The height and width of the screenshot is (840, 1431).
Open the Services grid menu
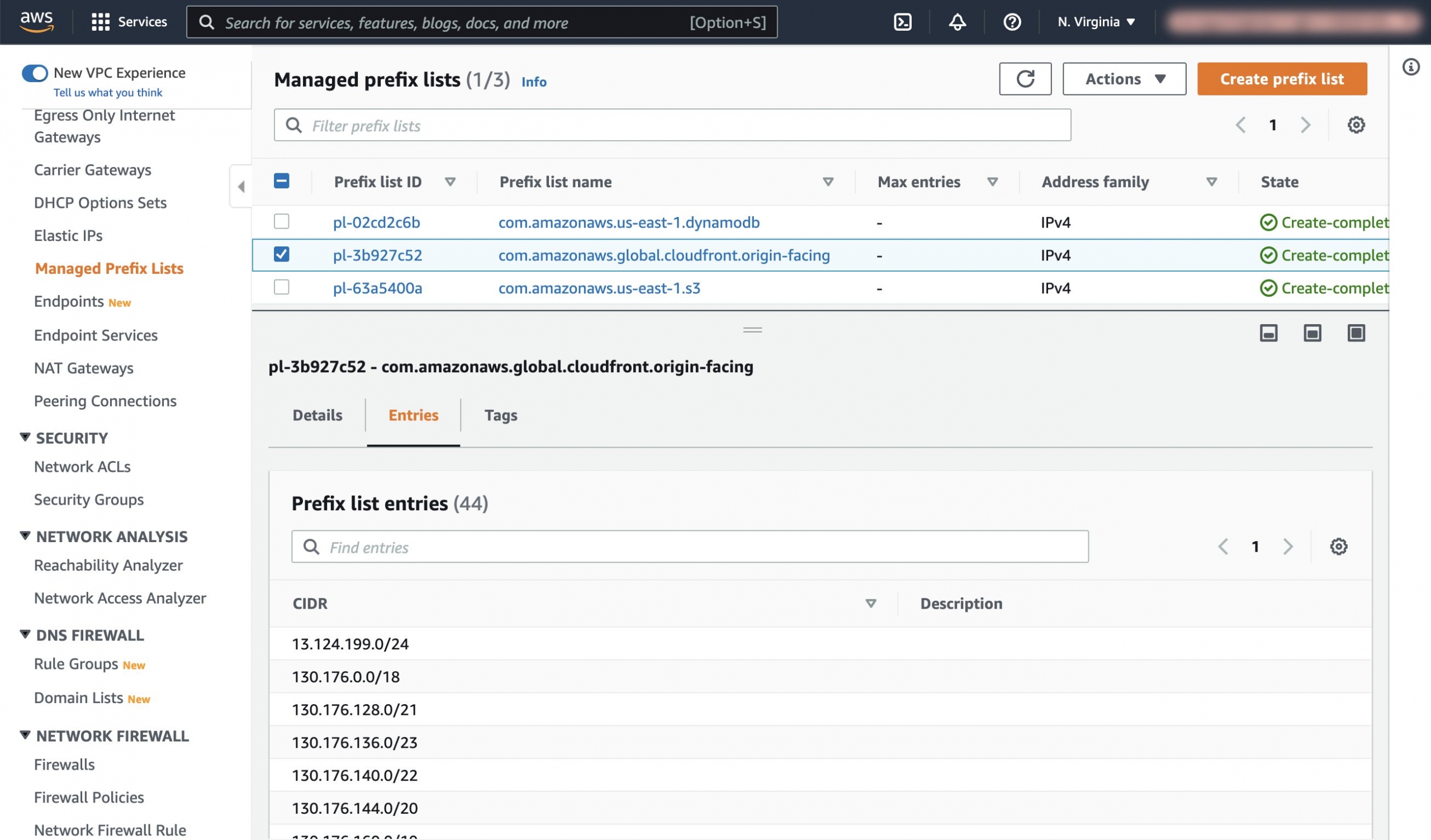click(129, 22)
